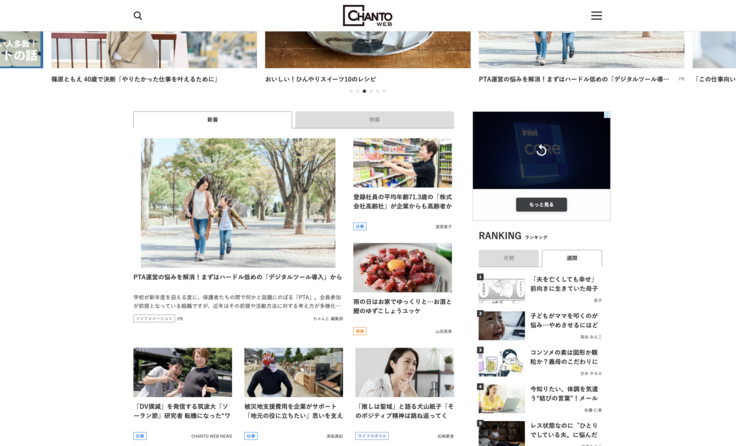Open the 篠原ともえ 40歳で決断 carousel article

[x=135, y=79]
